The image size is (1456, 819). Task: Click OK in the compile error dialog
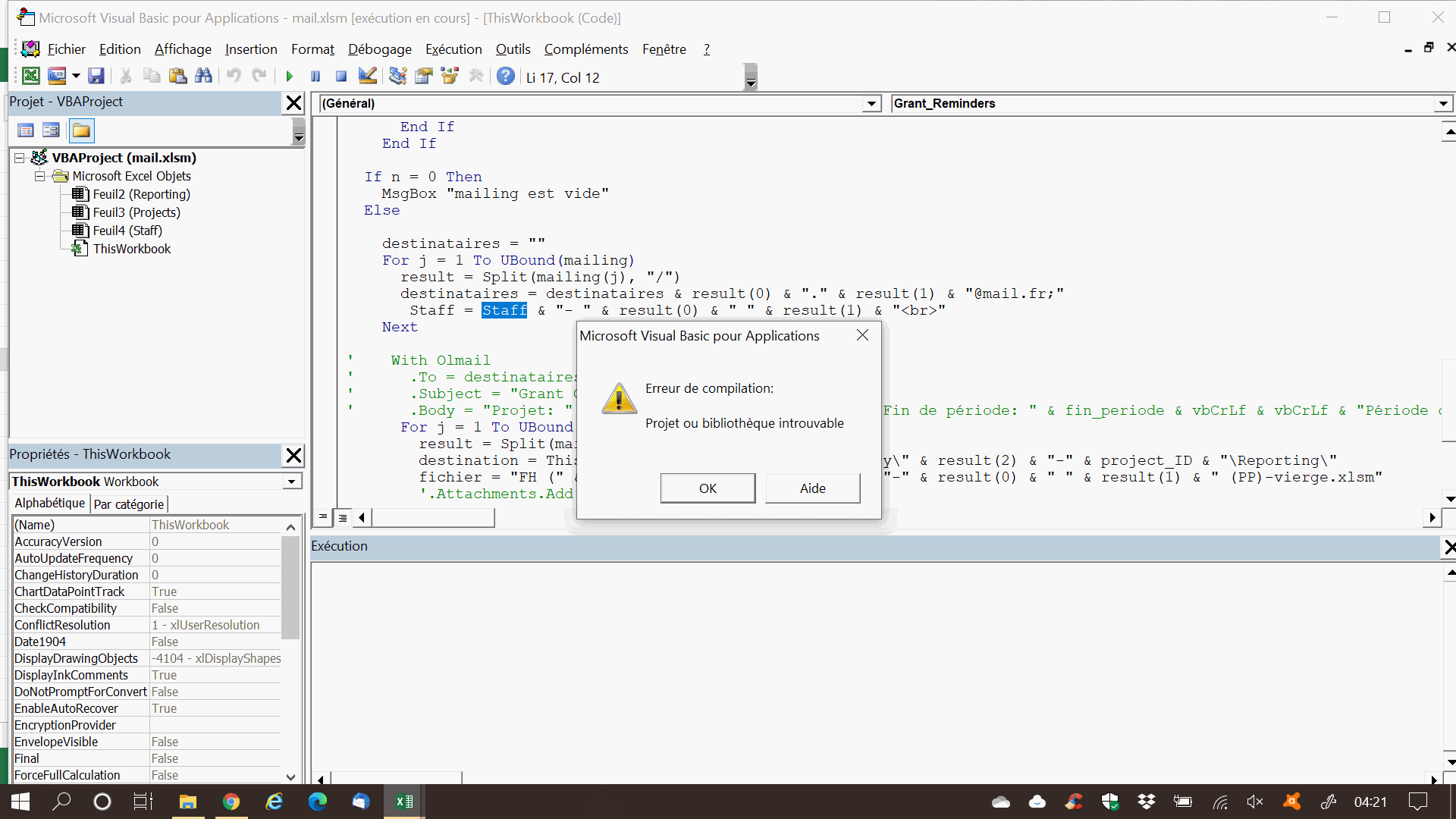pyautogui.click(x=707, y=488)
